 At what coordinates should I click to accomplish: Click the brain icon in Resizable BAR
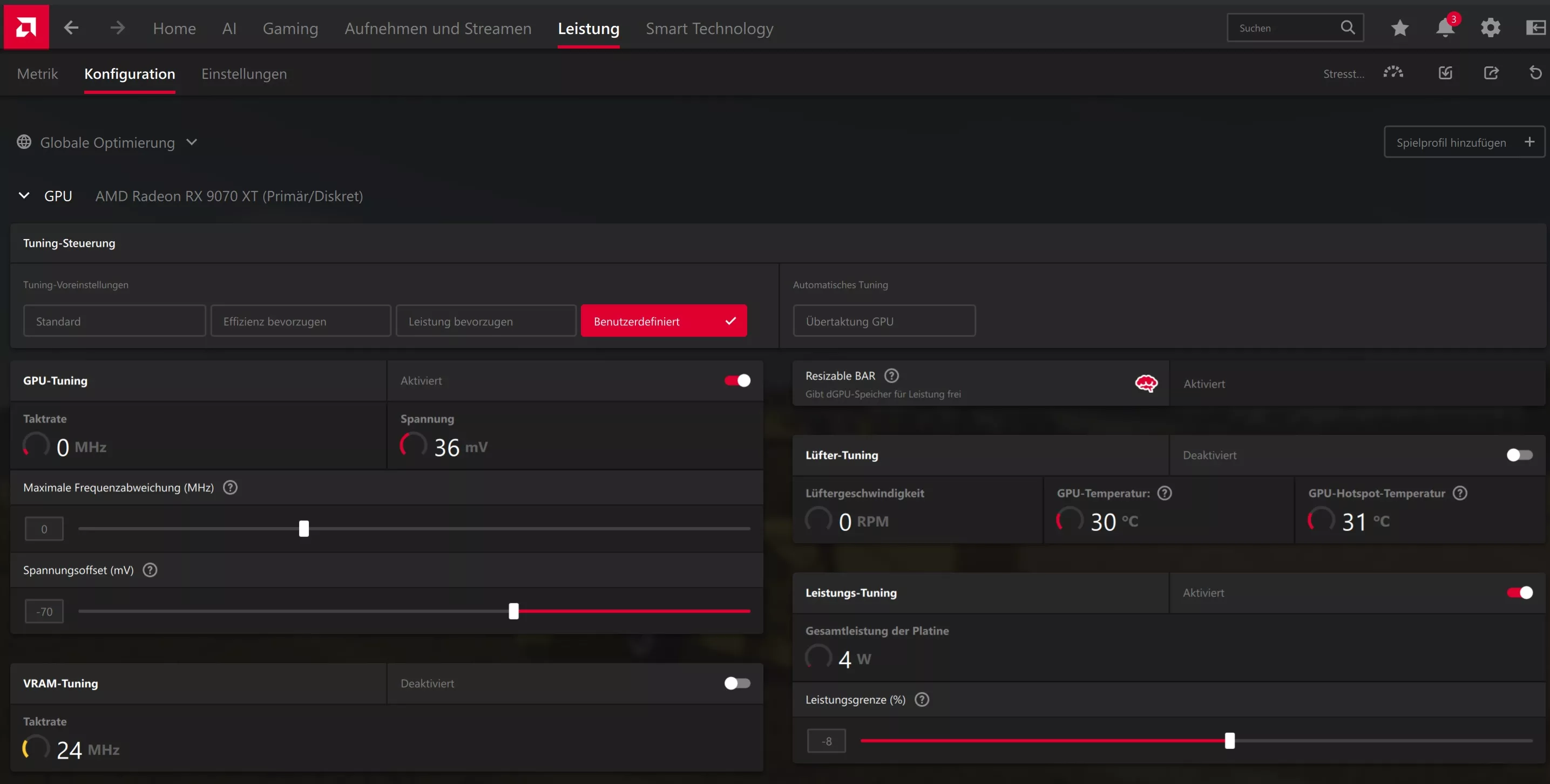pyautogui.click(x=1146, y=383)
